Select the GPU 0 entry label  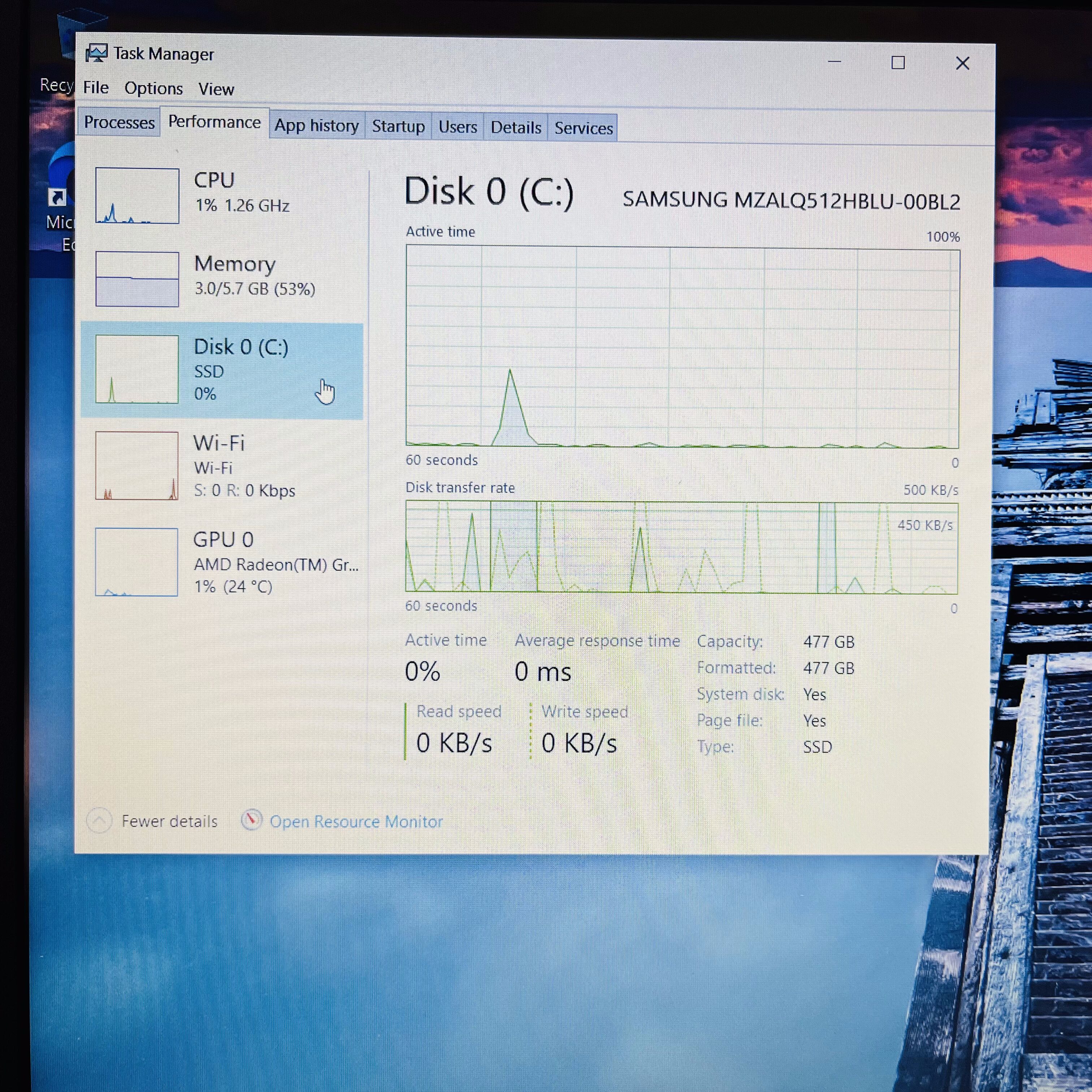(x=223, y=539)
